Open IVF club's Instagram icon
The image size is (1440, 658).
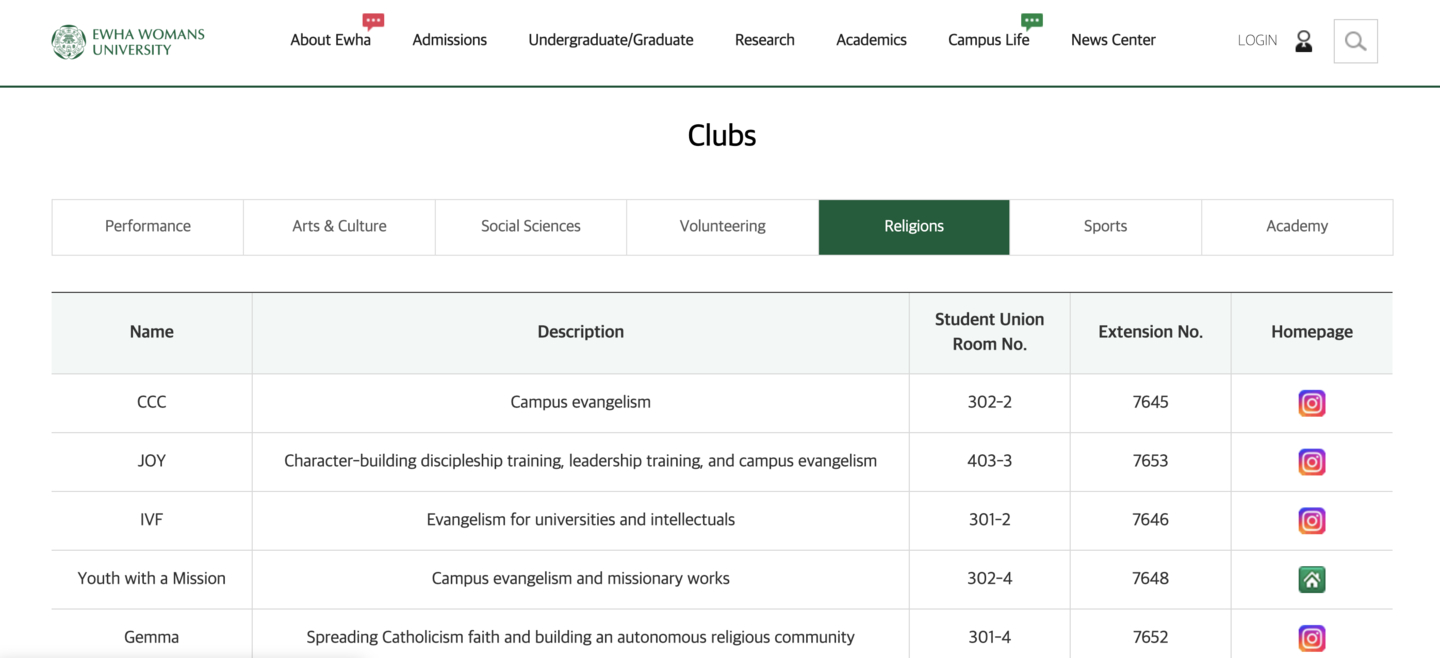(x=1311, y=521)
